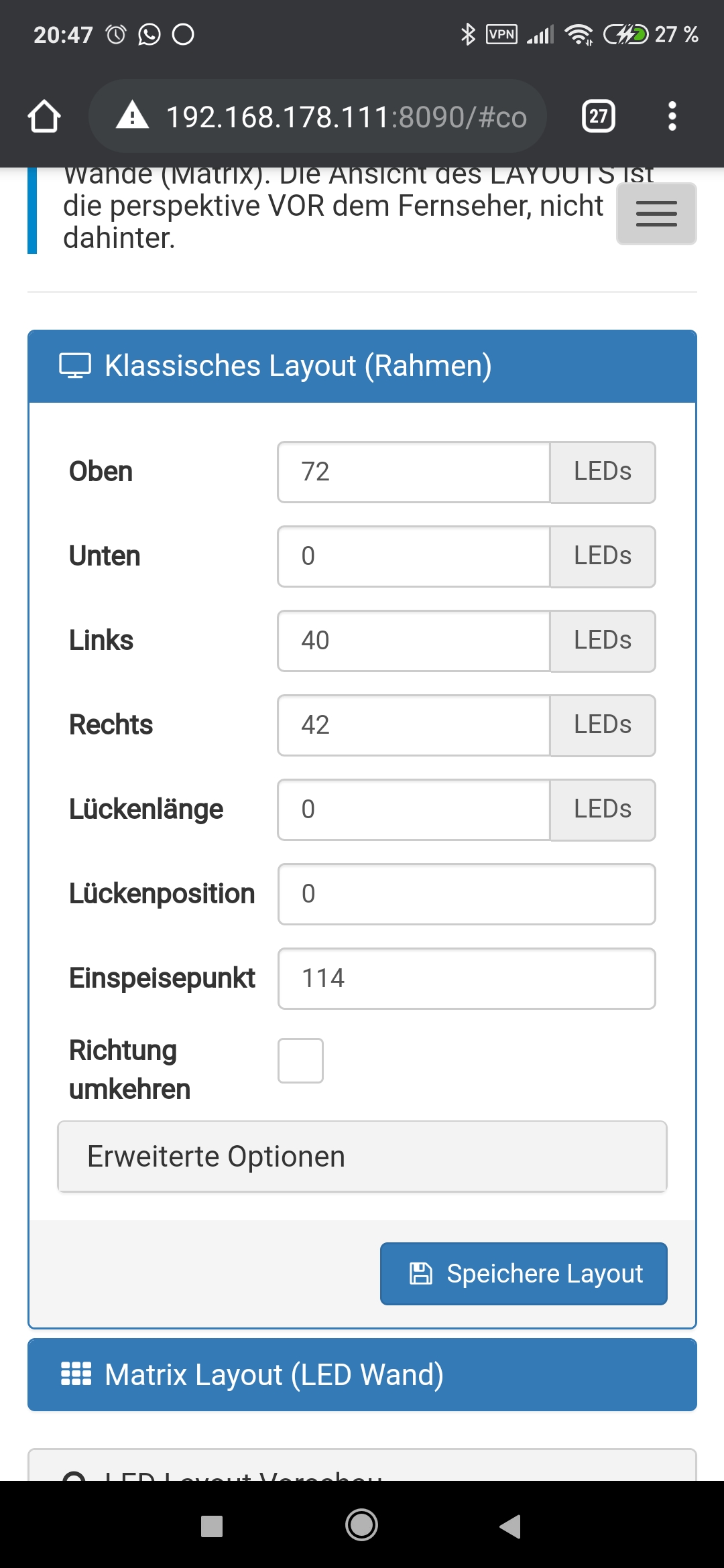Tap the Android home circle button
The height and width of the screenshot is (1568, 724).
[x=361, y=1525]
